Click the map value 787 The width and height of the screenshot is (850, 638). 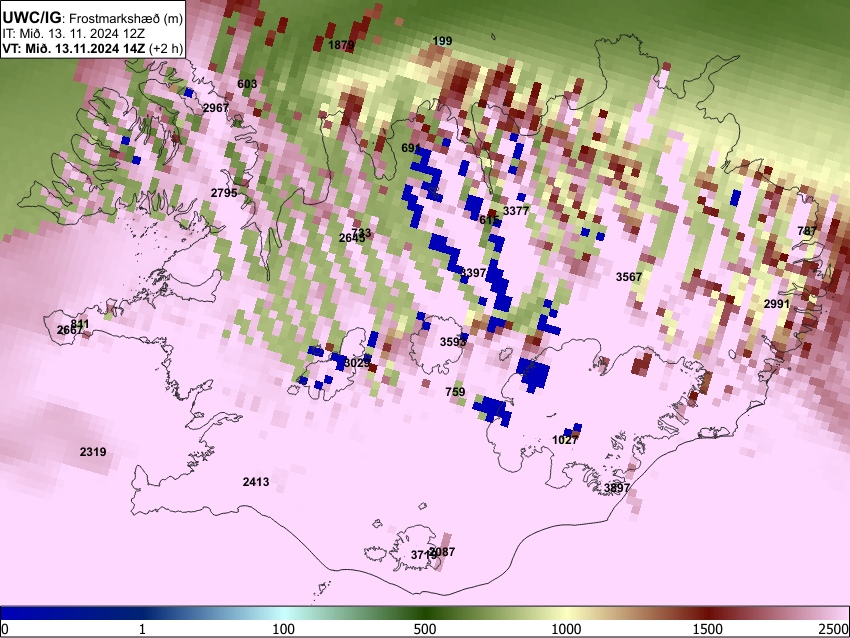tap(807, 231)
